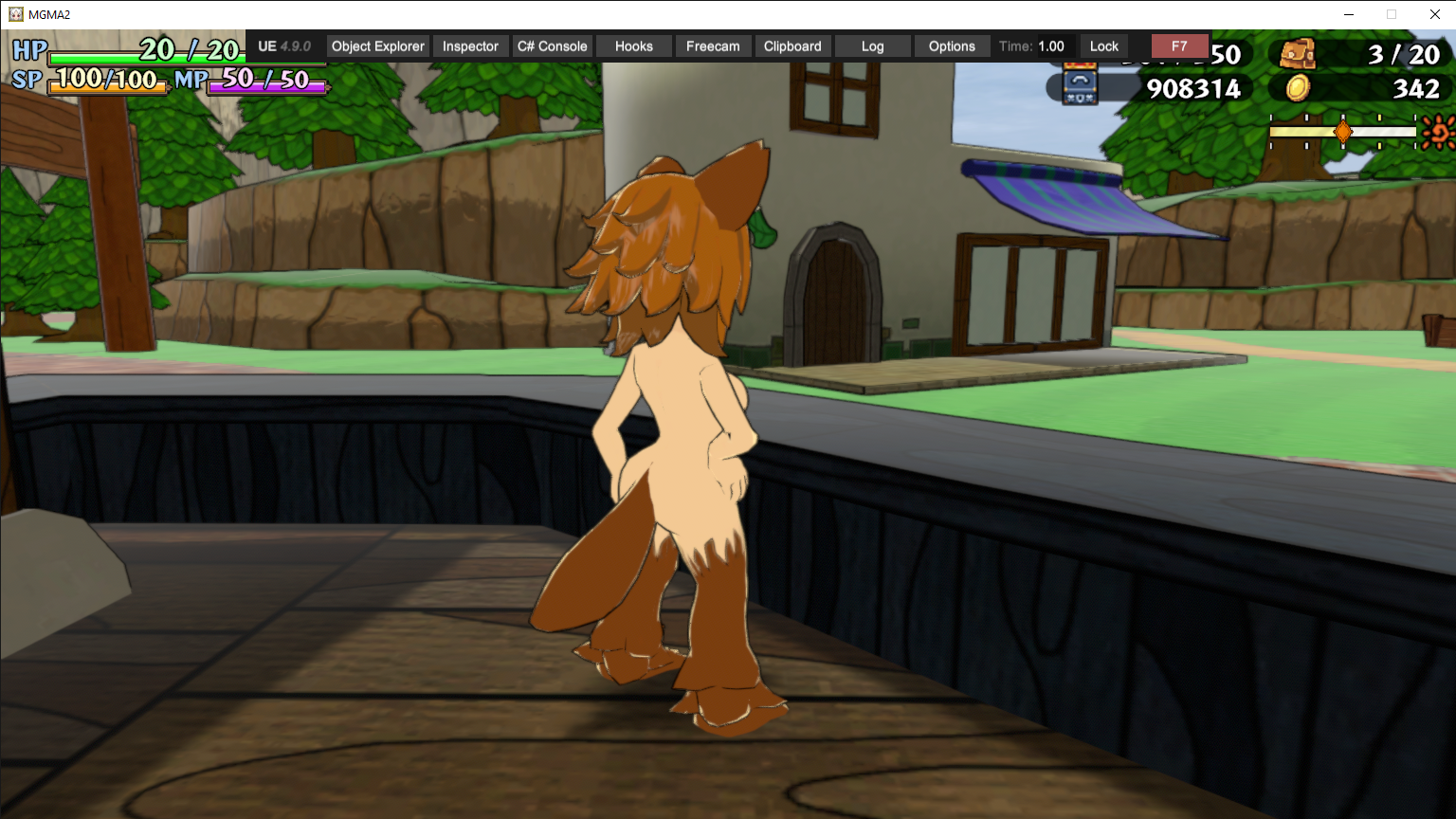The image size is (1456, 819).
Task: Click the Lock time button
Action: pos(1104,46)
